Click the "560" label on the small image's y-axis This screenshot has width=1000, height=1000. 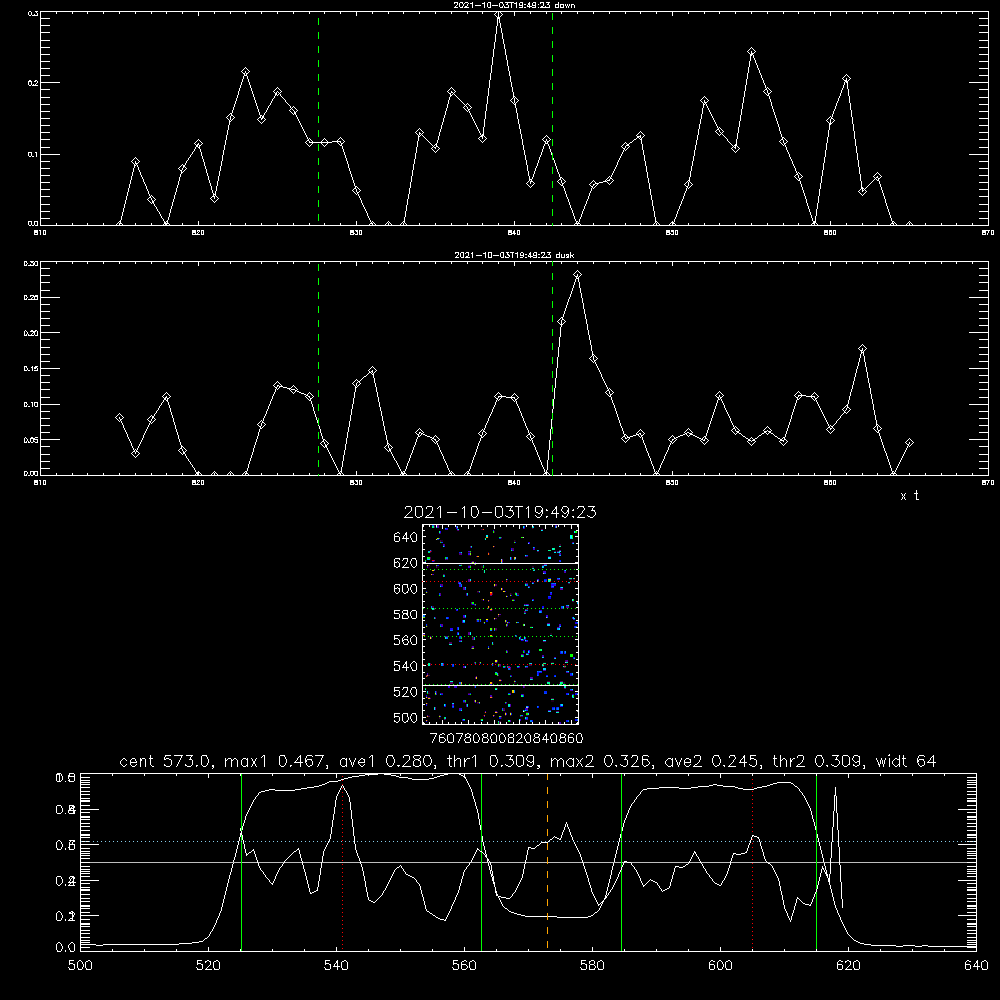coord(406,640)
